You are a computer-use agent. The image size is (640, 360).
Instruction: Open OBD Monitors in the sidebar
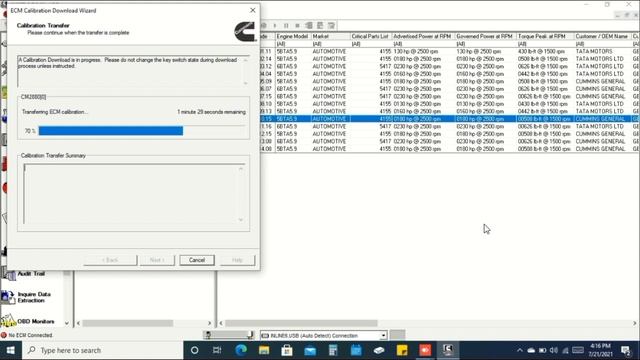(x=28, y=321)
